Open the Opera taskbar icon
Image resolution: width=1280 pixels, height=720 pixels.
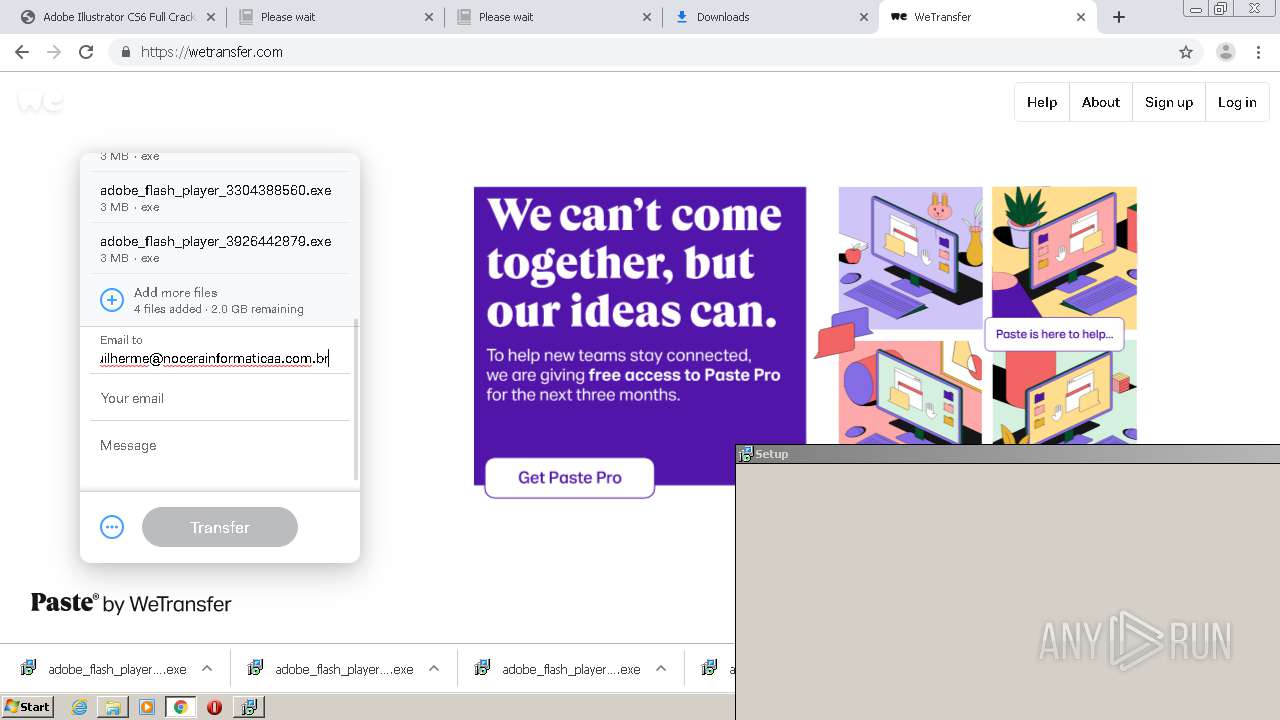point(214,707)
